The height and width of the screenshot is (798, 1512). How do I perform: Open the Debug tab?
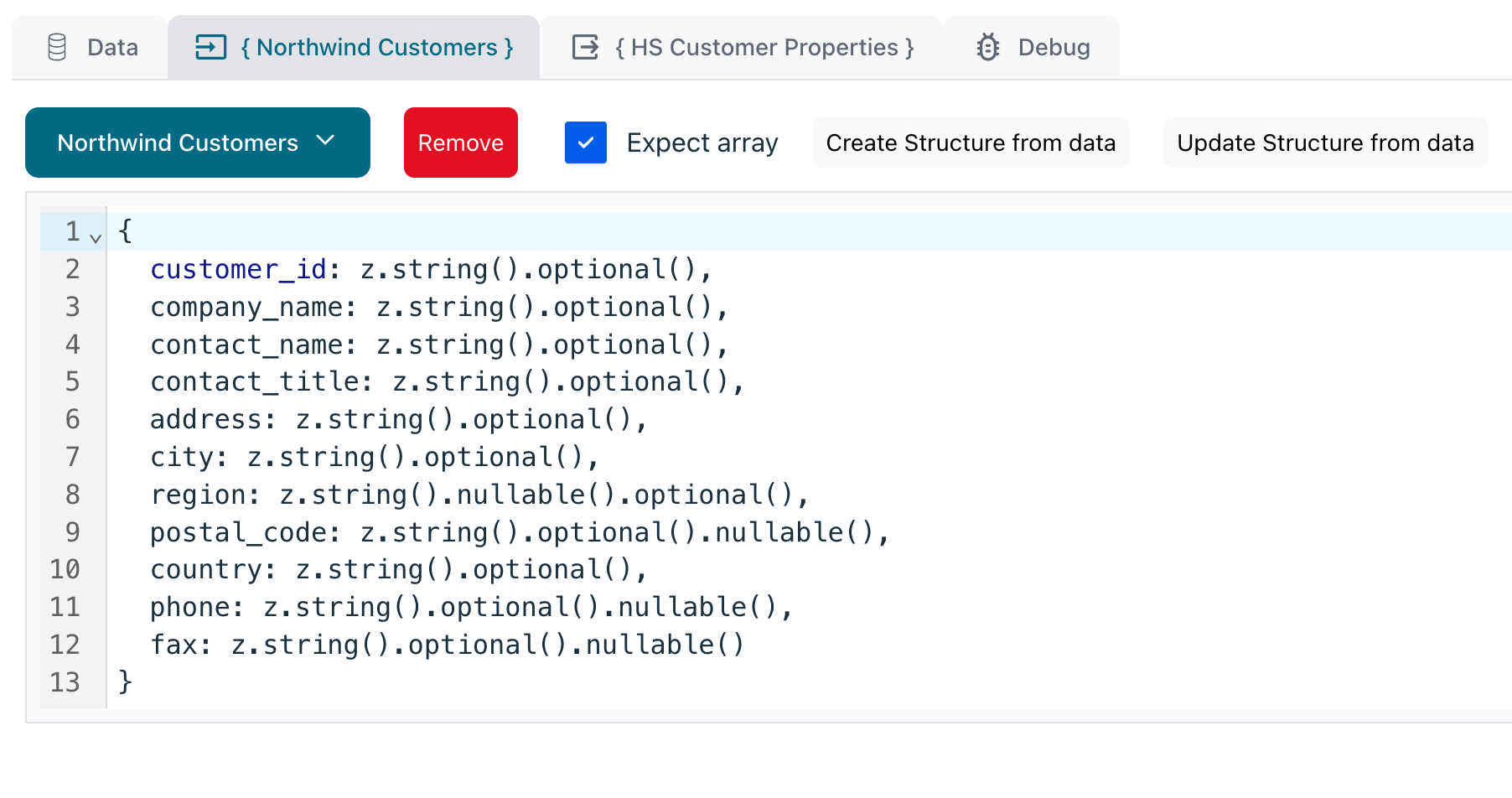[1032, 47]
